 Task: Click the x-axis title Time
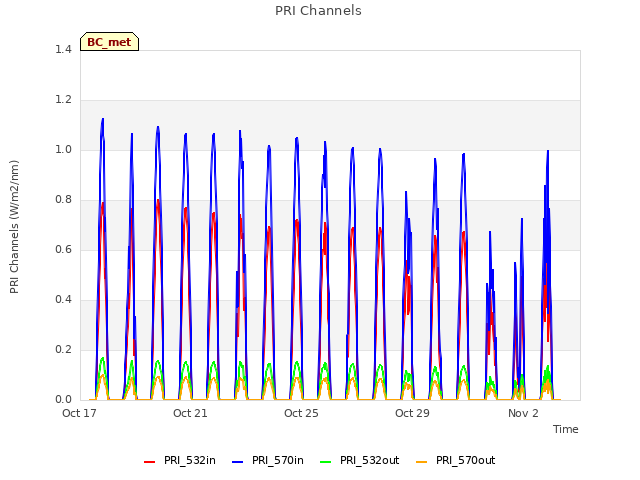[565, 429]
